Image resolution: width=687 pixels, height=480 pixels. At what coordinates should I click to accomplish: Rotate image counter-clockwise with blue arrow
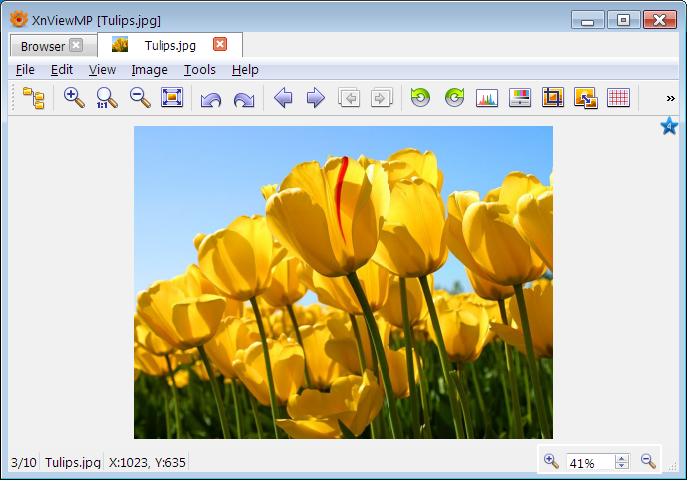(210, 99)
